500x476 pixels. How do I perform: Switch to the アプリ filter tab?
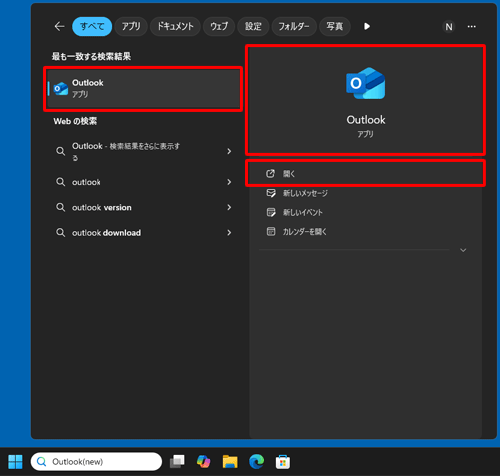(131, 26)
